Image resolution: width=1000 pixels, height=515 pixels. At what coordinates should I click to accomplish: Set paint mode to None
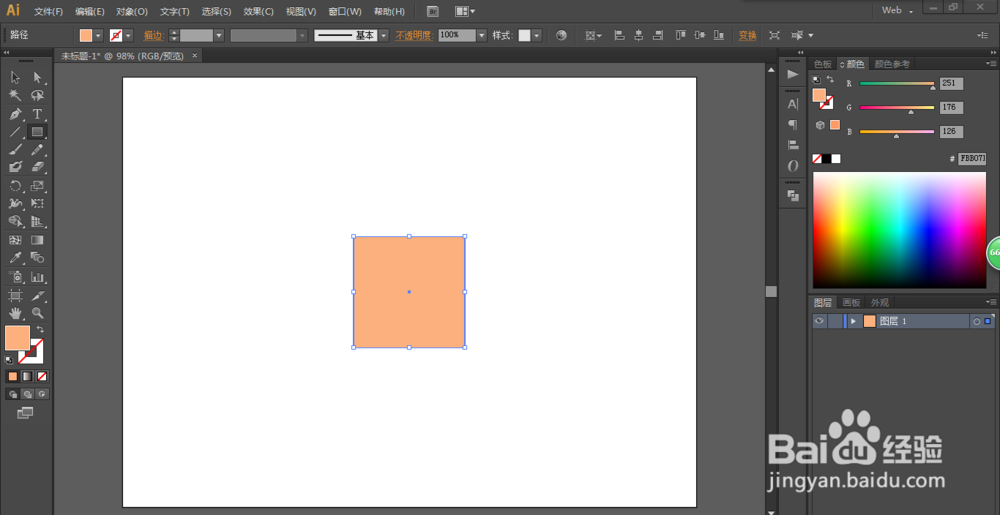41,376
